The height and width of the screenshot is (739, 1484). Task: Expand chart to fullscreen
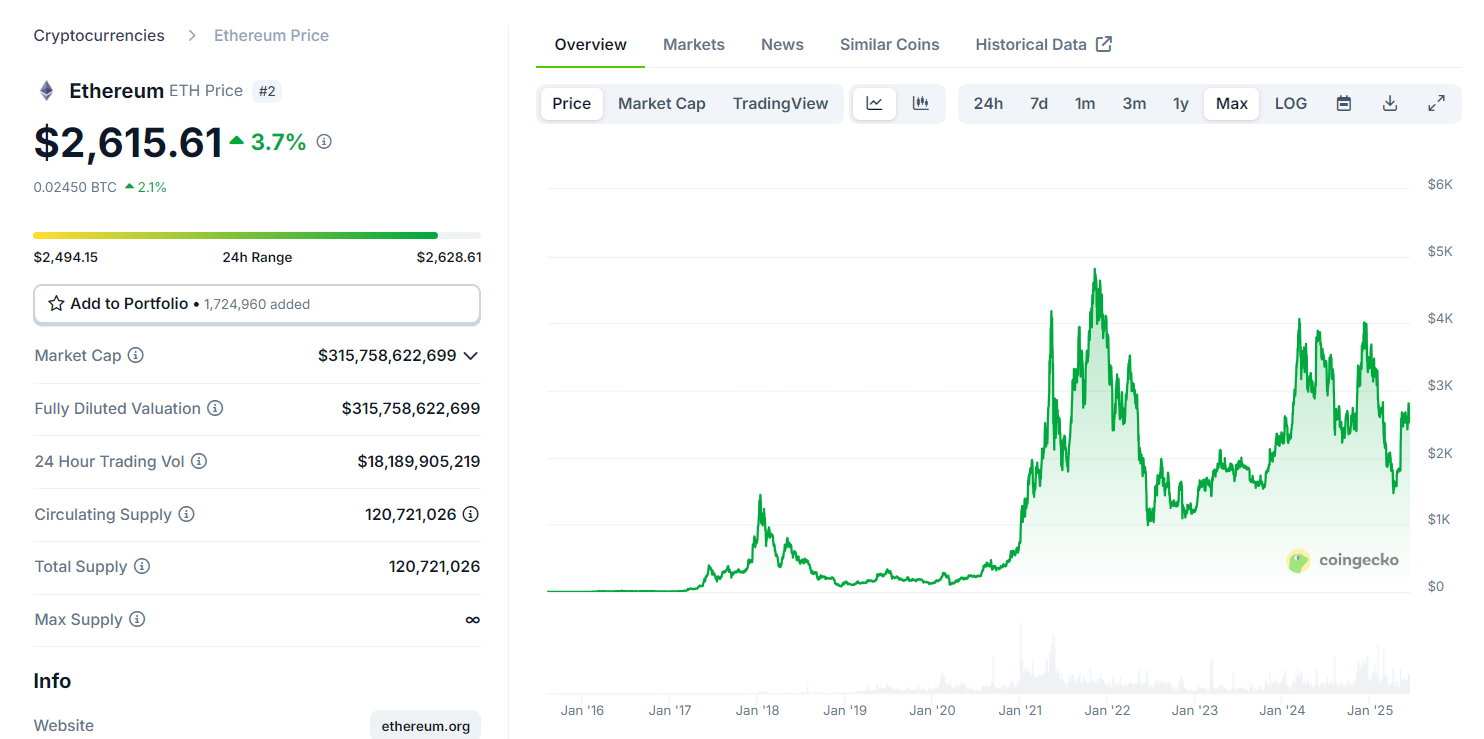click(x=1436, y=103)
